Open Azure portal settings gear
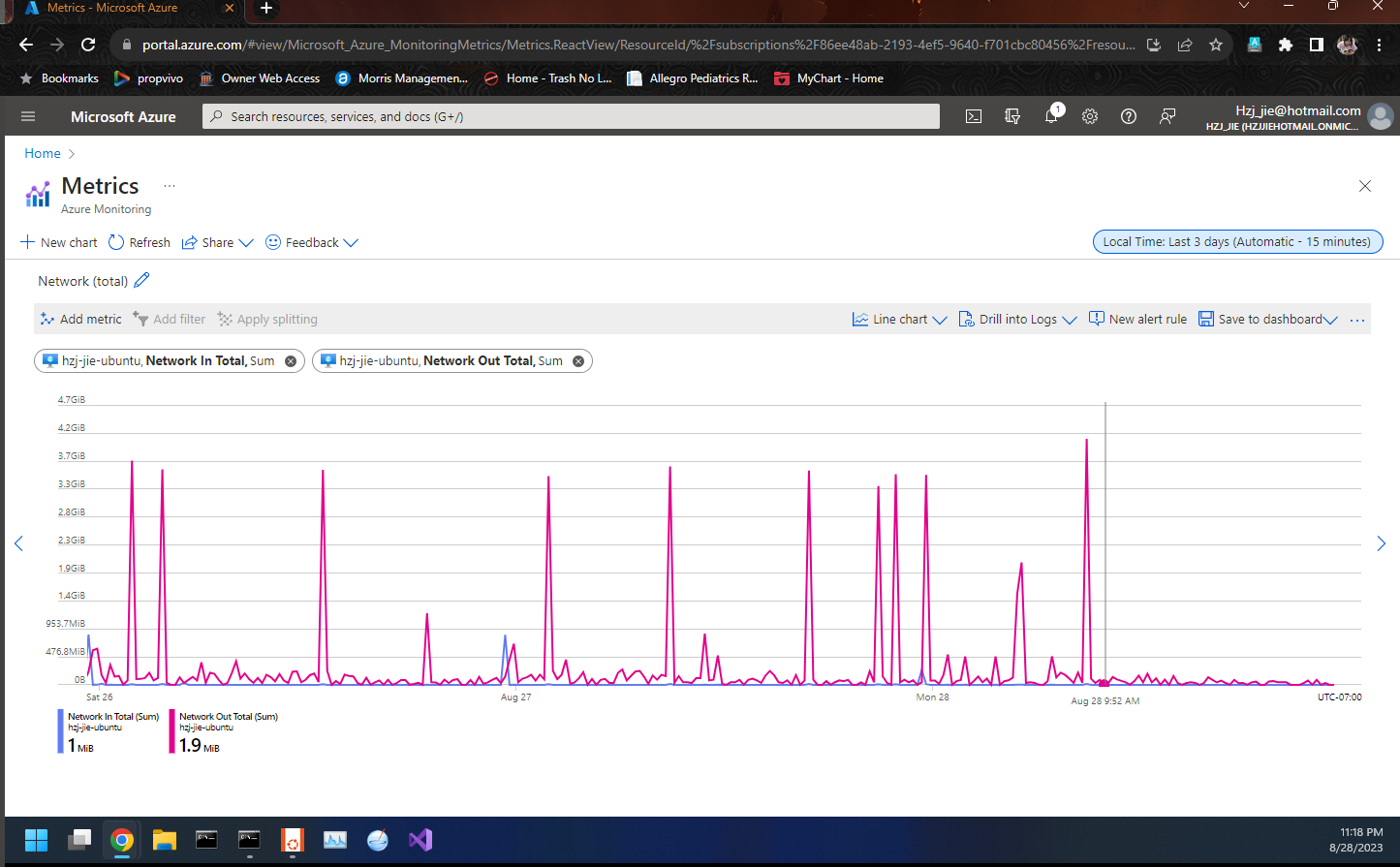Screen dimensions: 1400x867 click(x=1089, y=115)
